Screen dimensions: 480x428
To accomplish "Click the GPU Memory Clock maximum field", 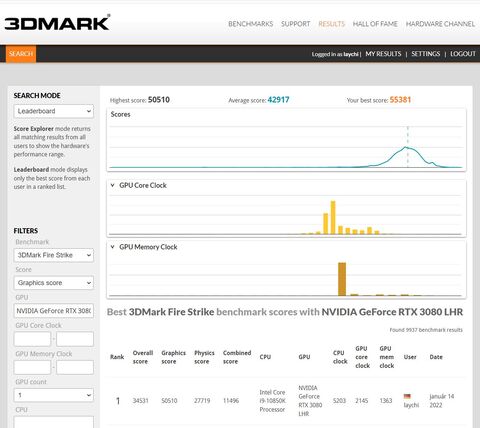I will coord(75,367).
